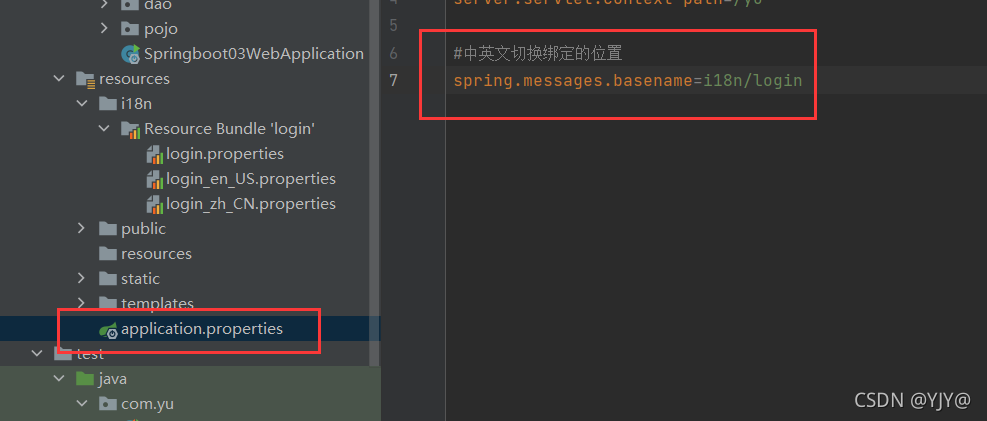Click the Chinese comment on line 6

[x=538, y=53]
